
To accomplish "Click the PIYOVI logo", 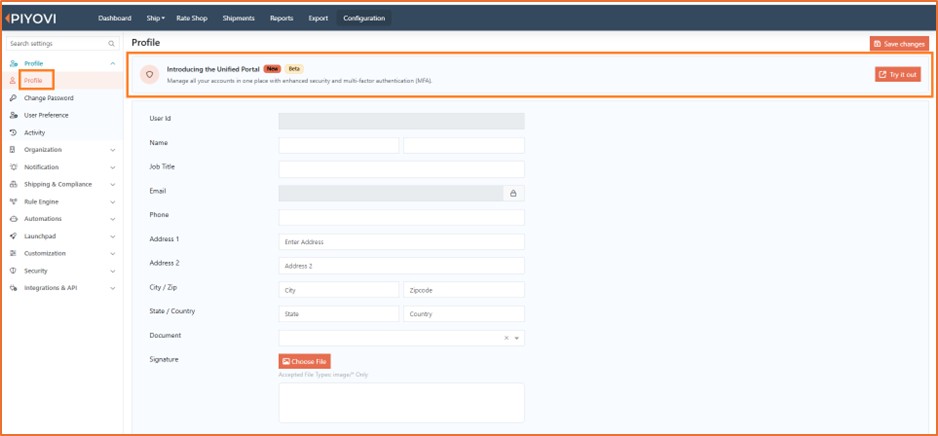I will [x=31, y=19].
